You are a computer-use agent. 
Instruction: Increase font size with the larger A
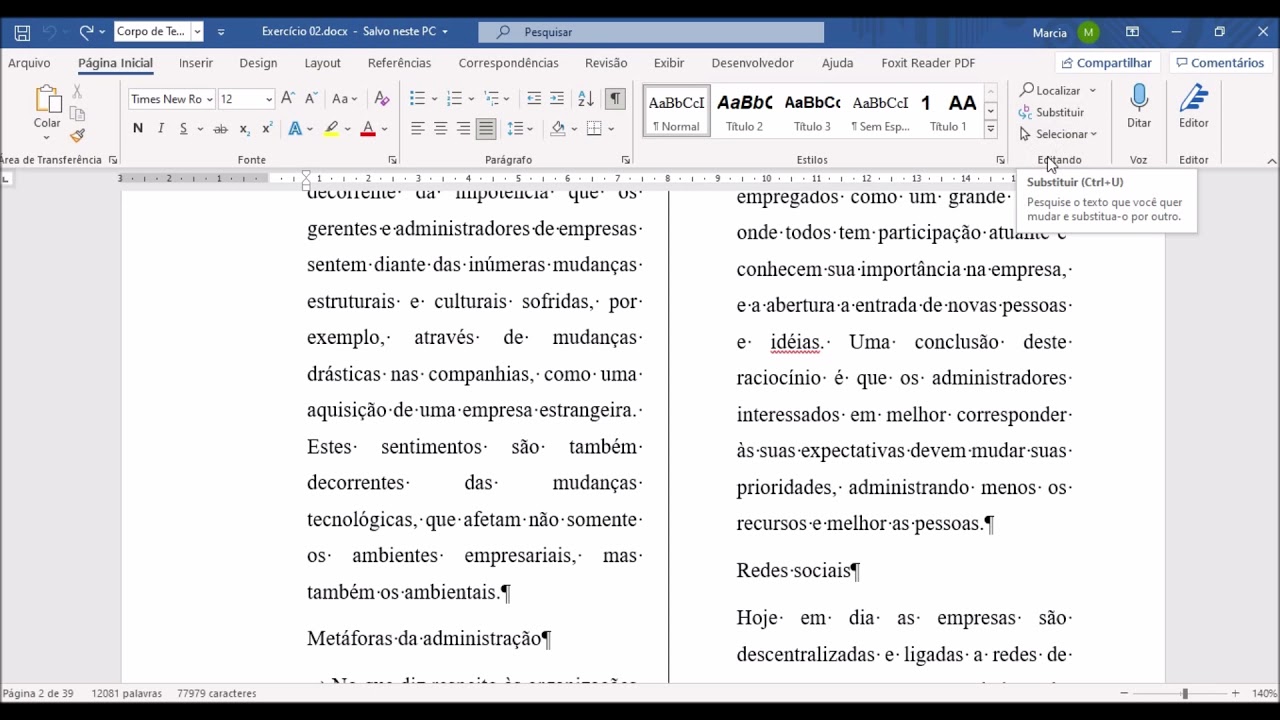coord(288,99)
